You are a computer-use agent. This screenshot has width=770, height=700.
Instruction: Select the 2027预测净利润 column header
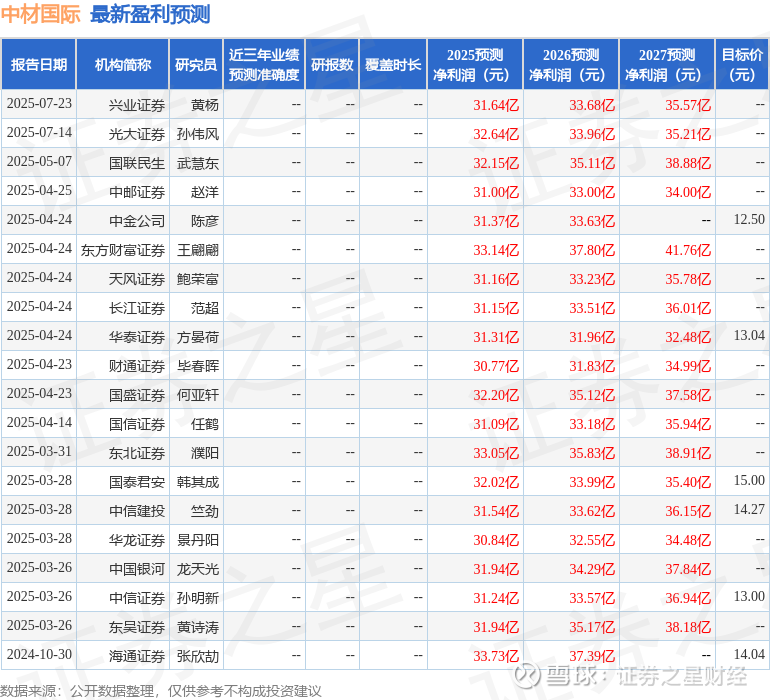point(667,64)
